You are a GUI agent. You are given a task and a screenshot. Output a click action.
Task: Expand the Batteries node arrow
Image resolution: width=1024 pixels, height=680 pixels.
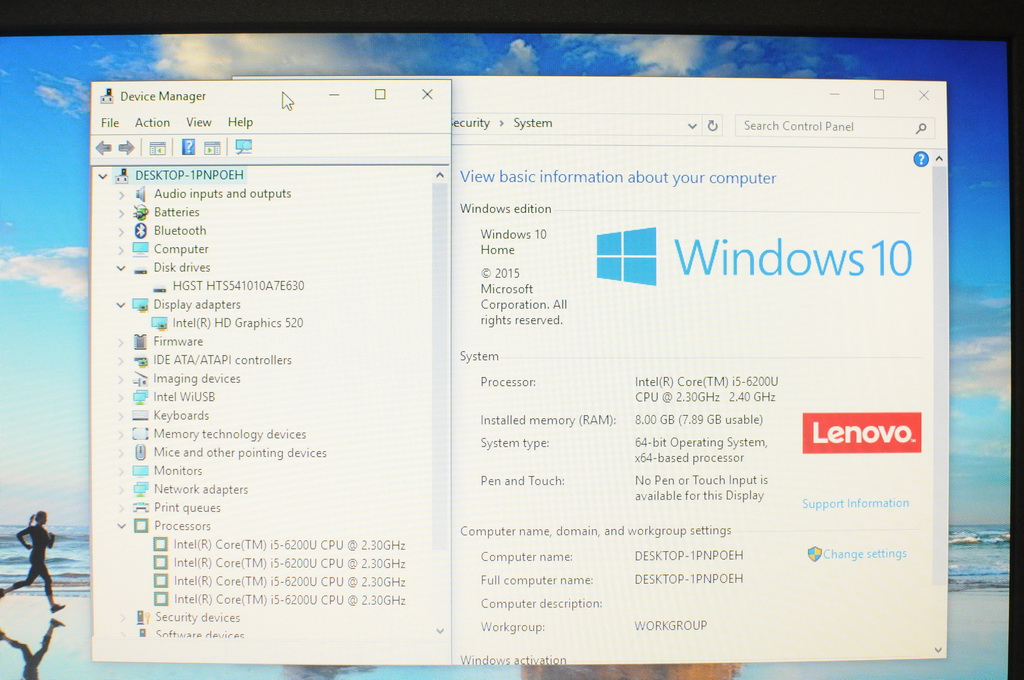121,213
